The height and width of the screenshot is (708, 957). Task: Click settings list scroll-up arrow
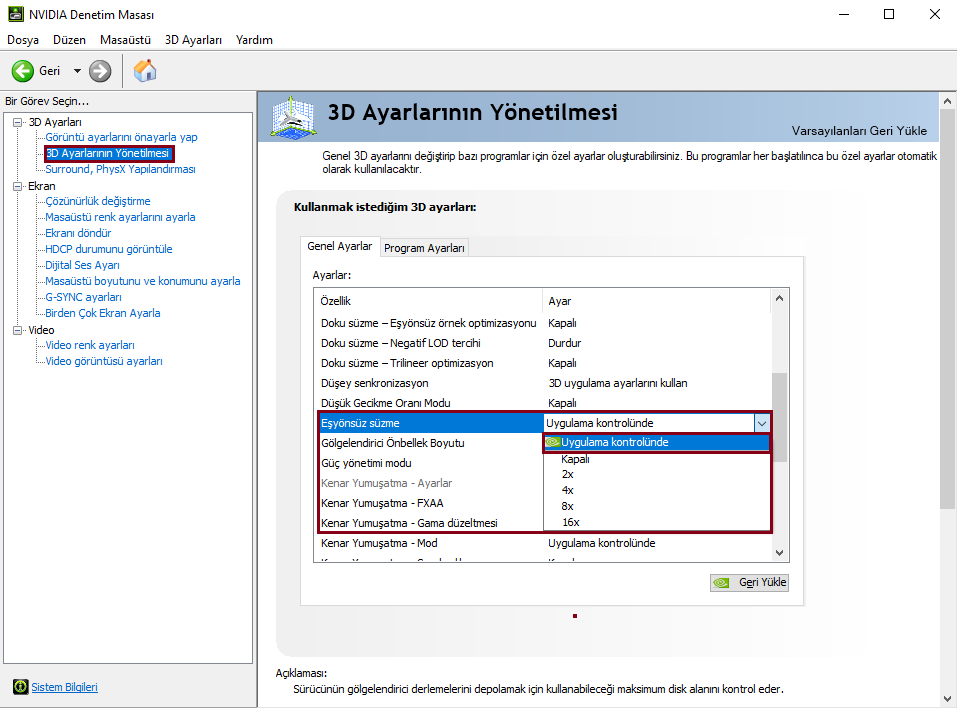click(779, 298)
